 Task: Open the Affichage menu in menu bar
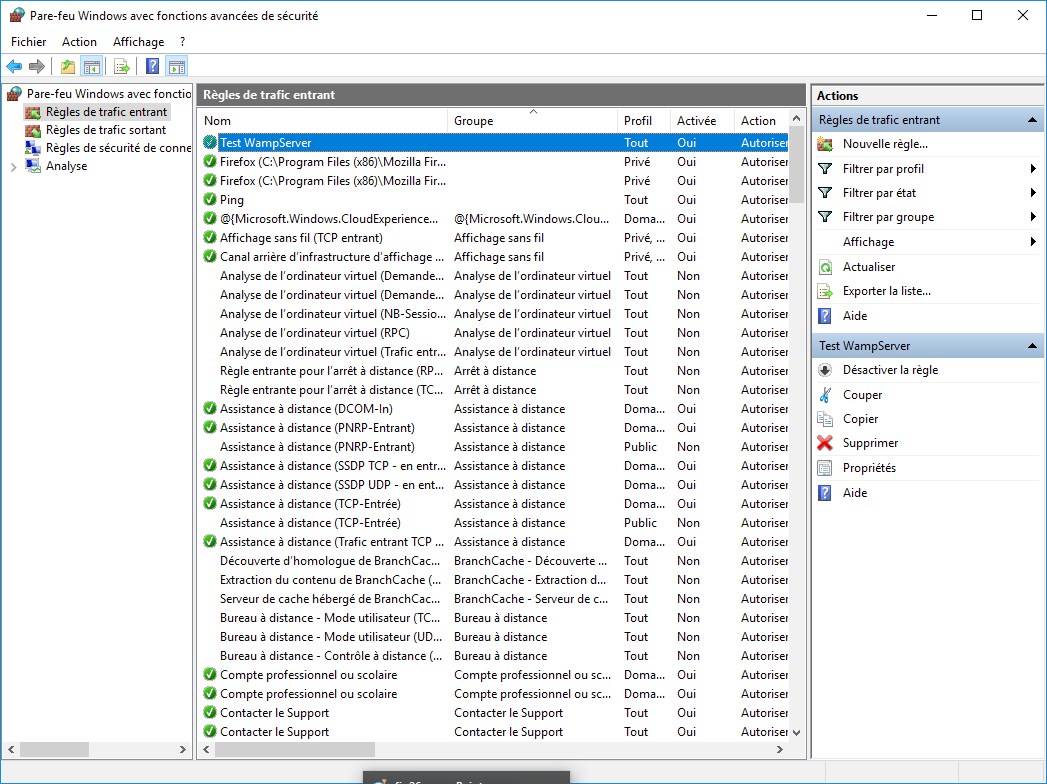click(x=138, y=42)
